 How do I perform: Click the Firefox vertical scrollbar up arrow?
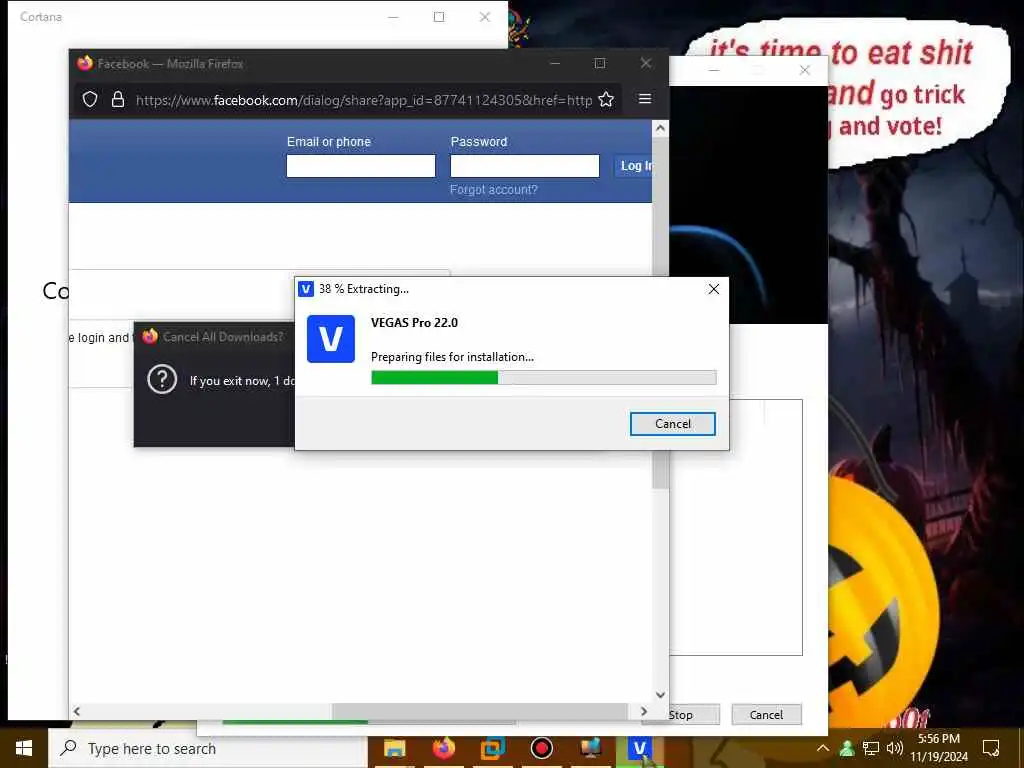[x=660, y=129]
